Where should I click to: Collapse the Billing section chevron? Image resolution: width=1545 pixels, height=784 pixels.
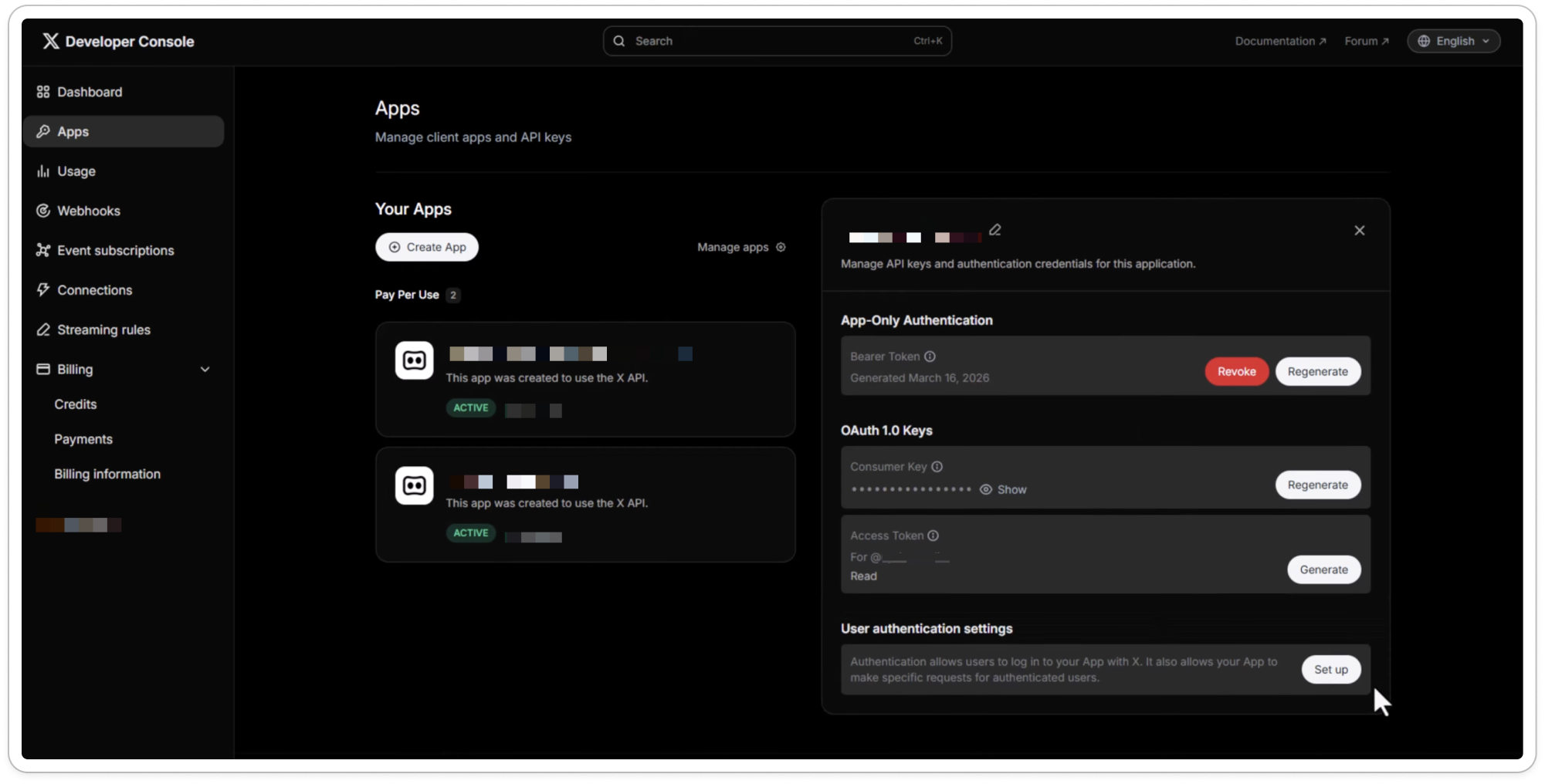point(205,370)
